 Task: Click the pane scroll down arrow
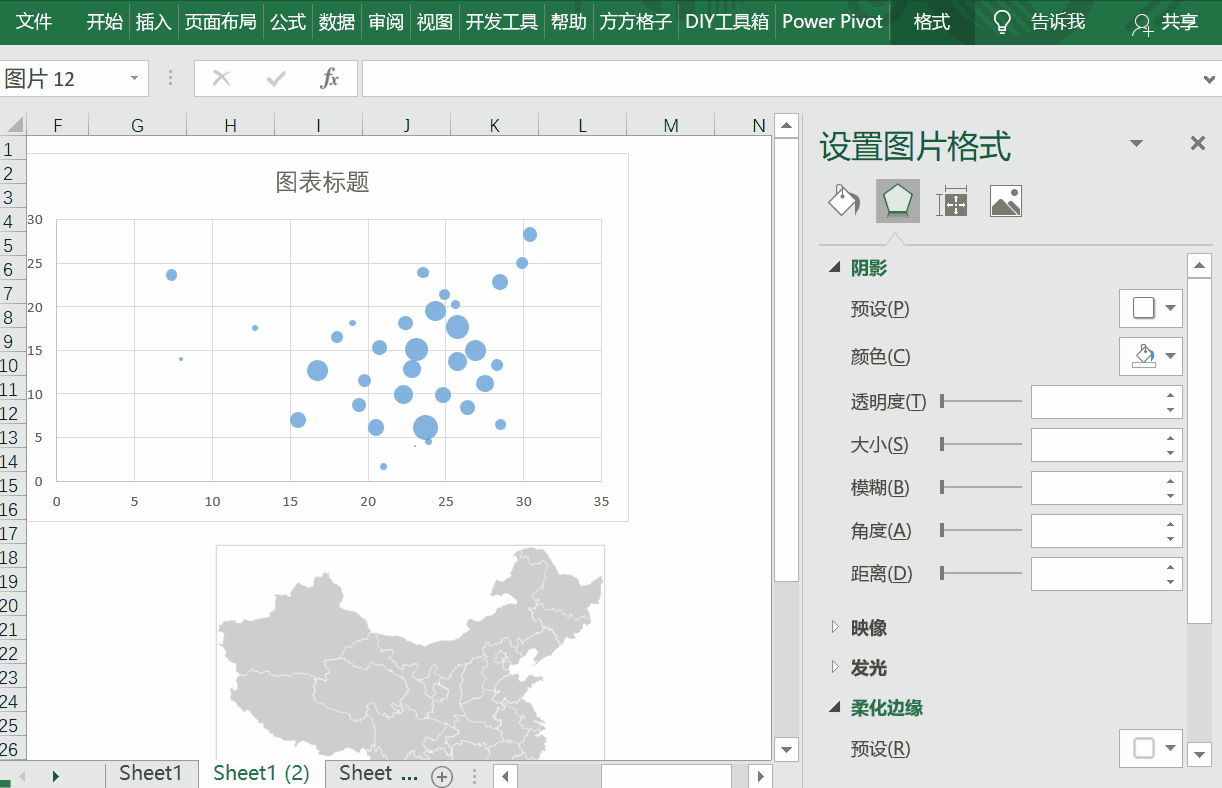coord(1199,755)
